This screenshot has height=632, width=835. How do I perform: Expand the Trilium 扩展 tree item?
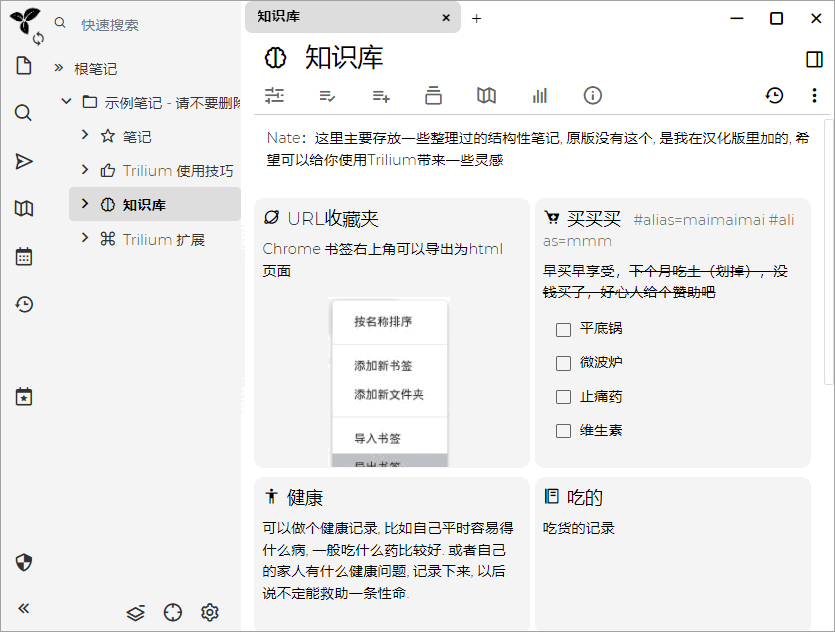84,239
